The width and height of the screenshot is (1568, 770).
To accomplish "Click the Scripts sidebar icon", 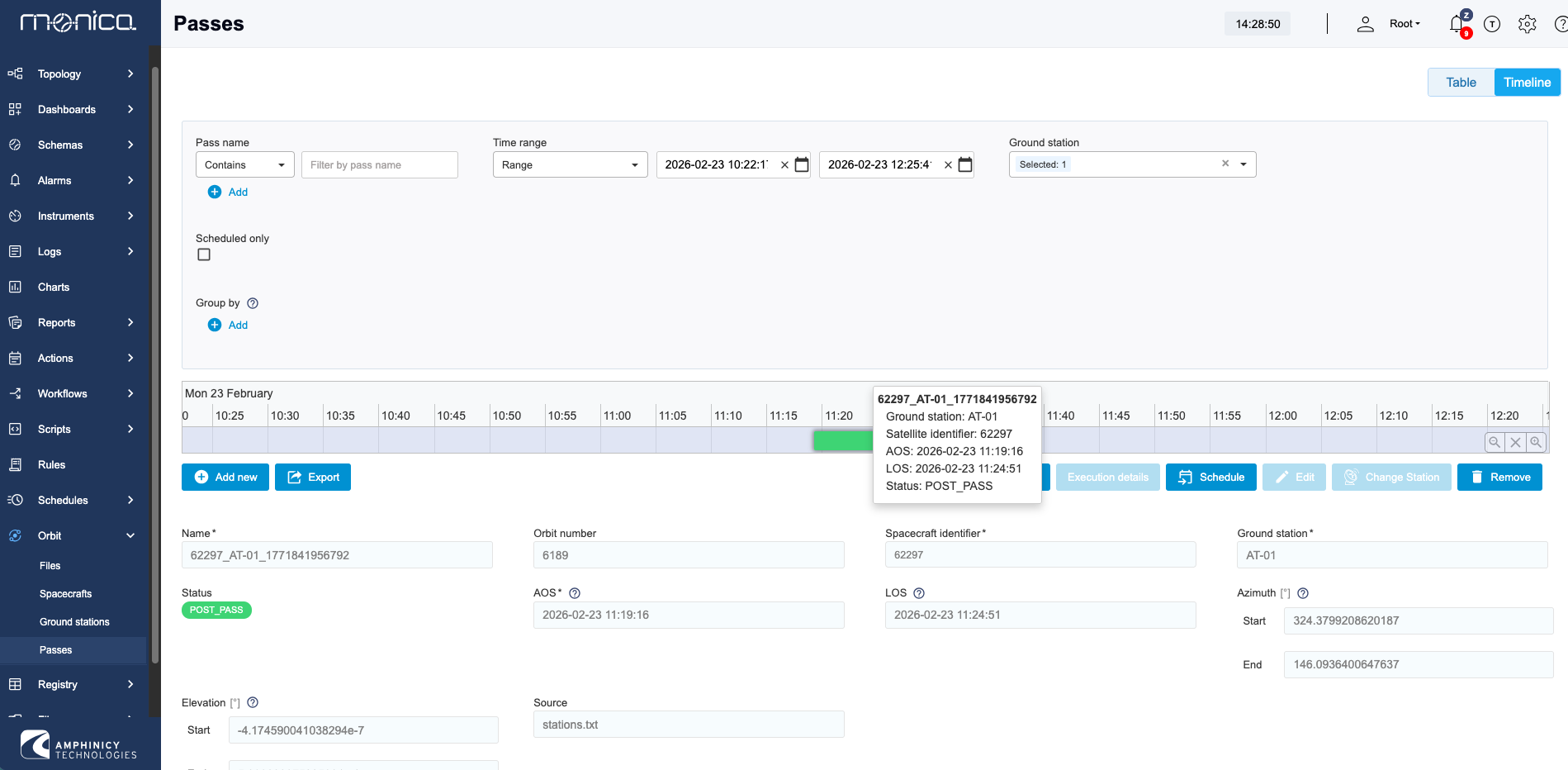I will [15, 429].
